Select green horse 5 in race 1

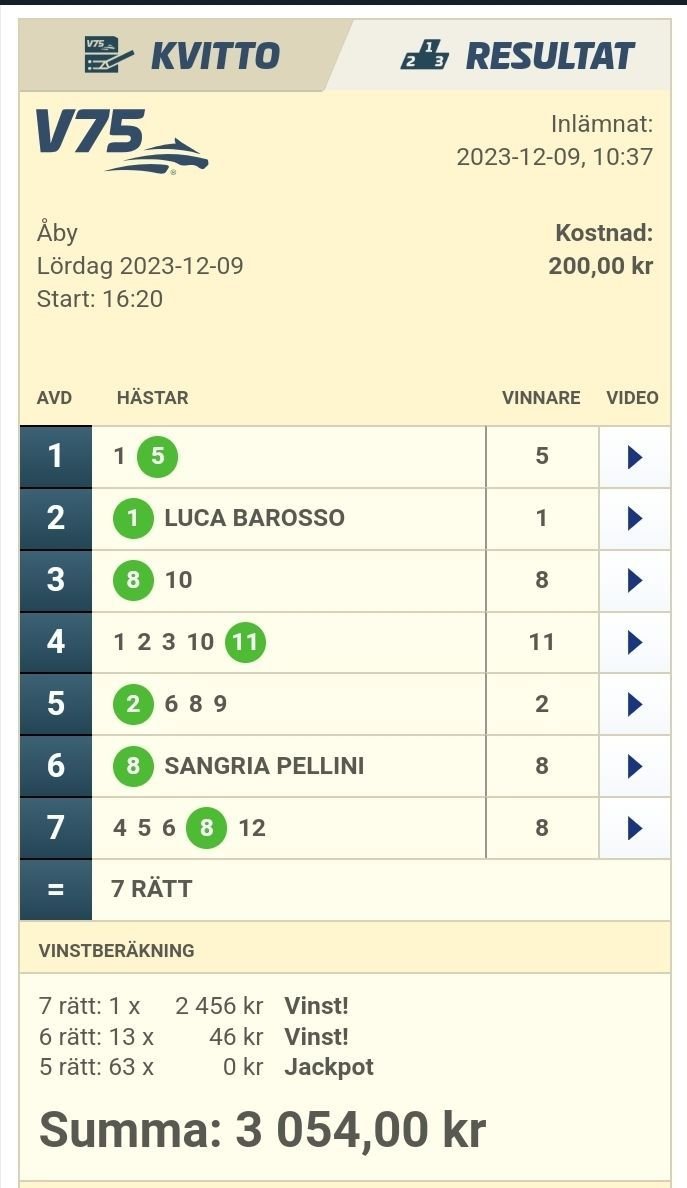point(157,457)
